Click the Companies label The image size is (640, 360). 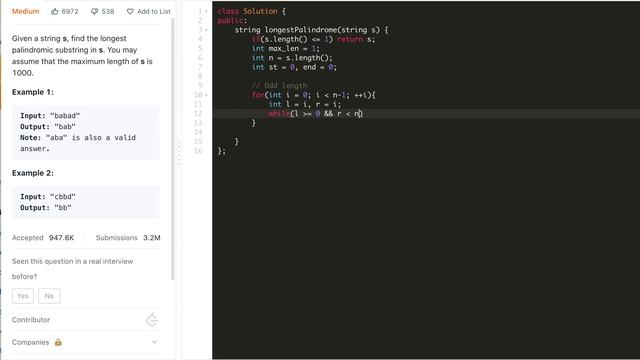(30, 342)
